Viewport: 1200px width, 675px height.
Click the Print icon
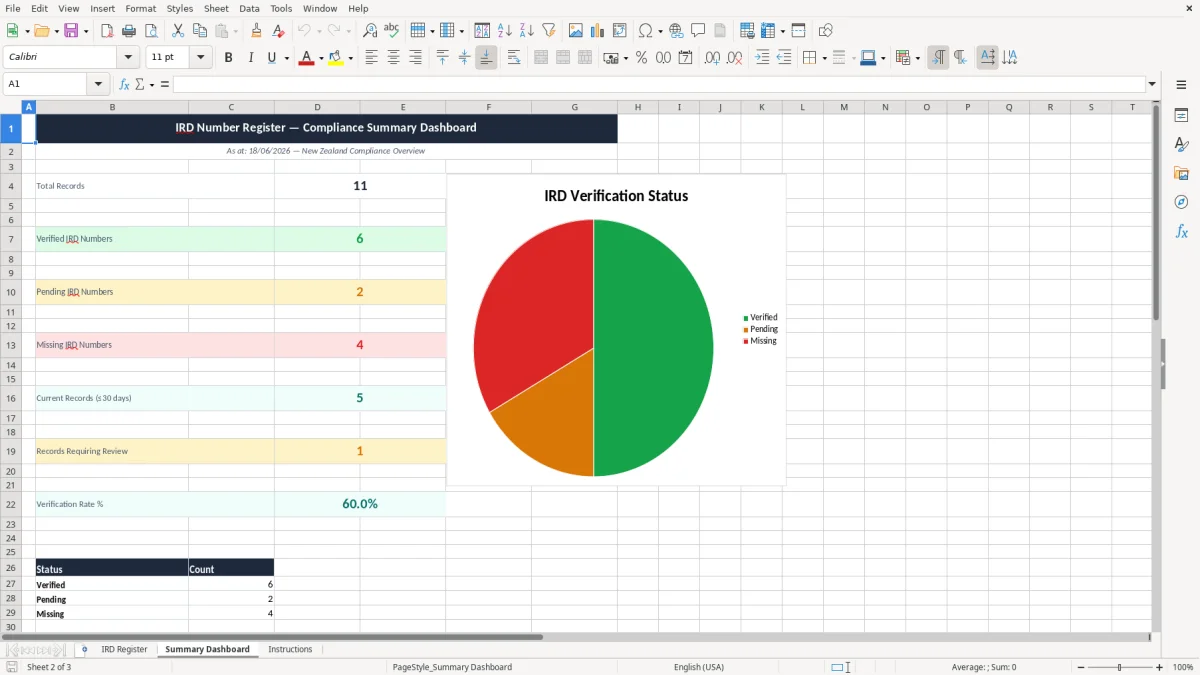click(x=129, y=31)
